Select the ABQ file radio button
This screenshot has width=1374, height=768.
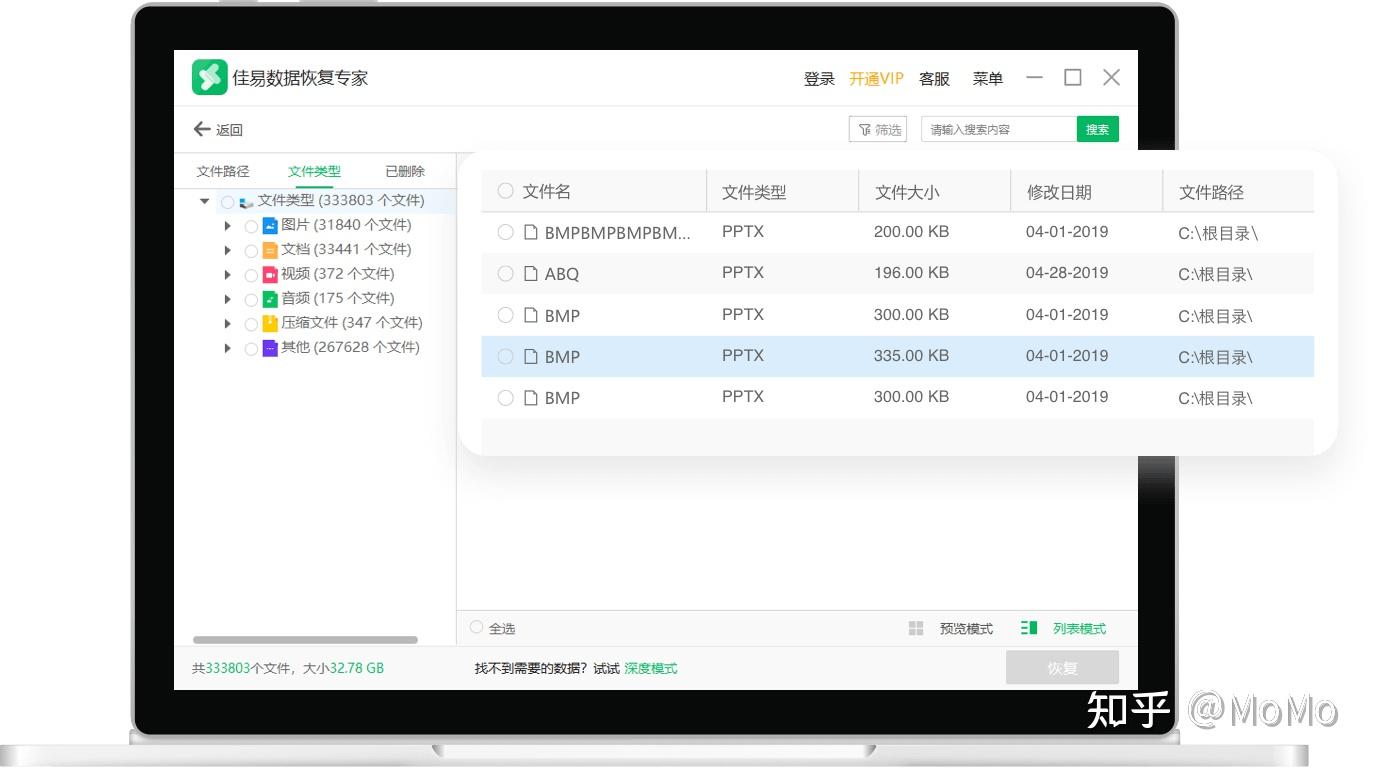point(506,273)
